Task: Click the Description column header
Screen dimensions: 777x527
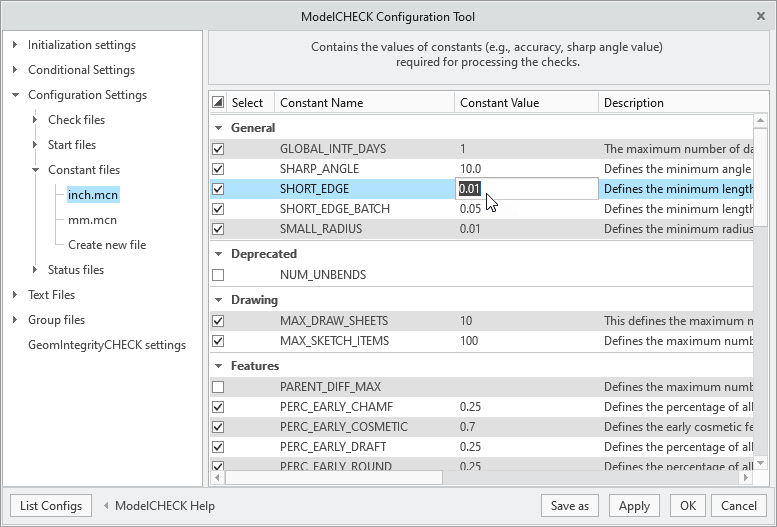Action: point(684,103)
